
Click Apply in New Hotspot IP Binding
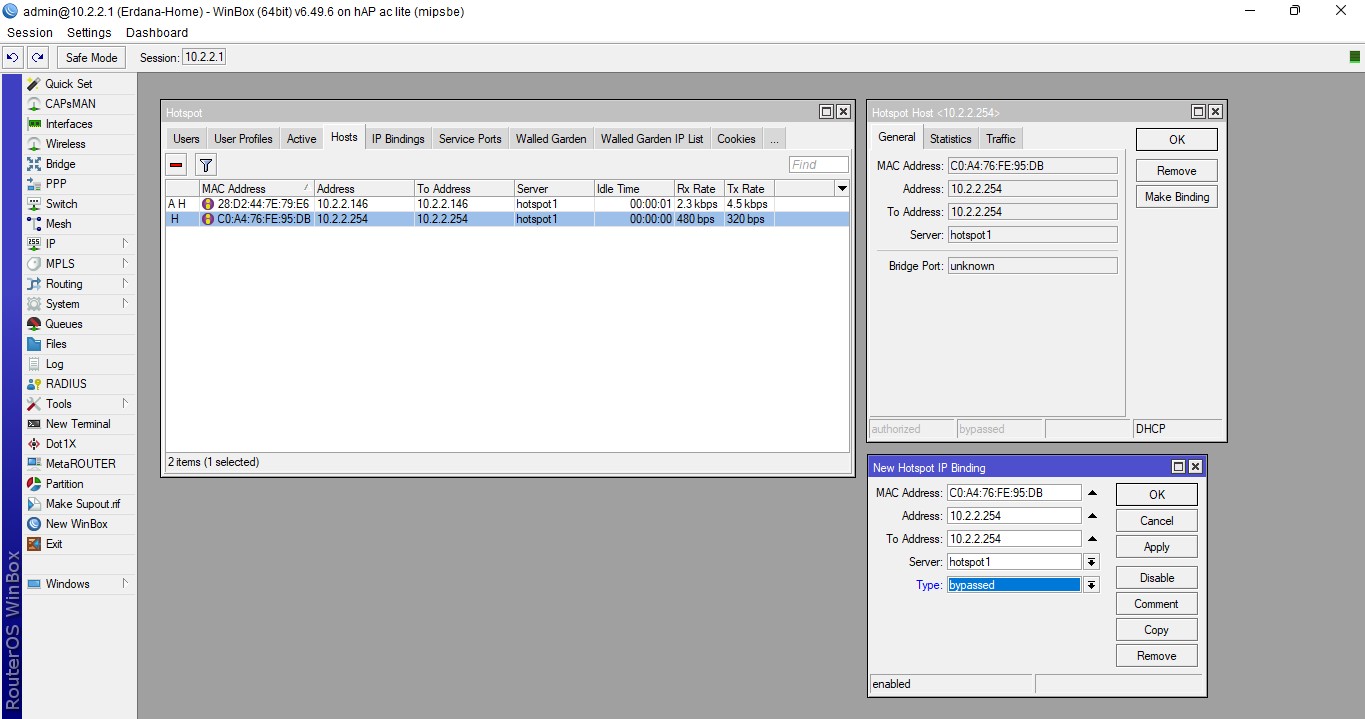(x=1156, y=547)
